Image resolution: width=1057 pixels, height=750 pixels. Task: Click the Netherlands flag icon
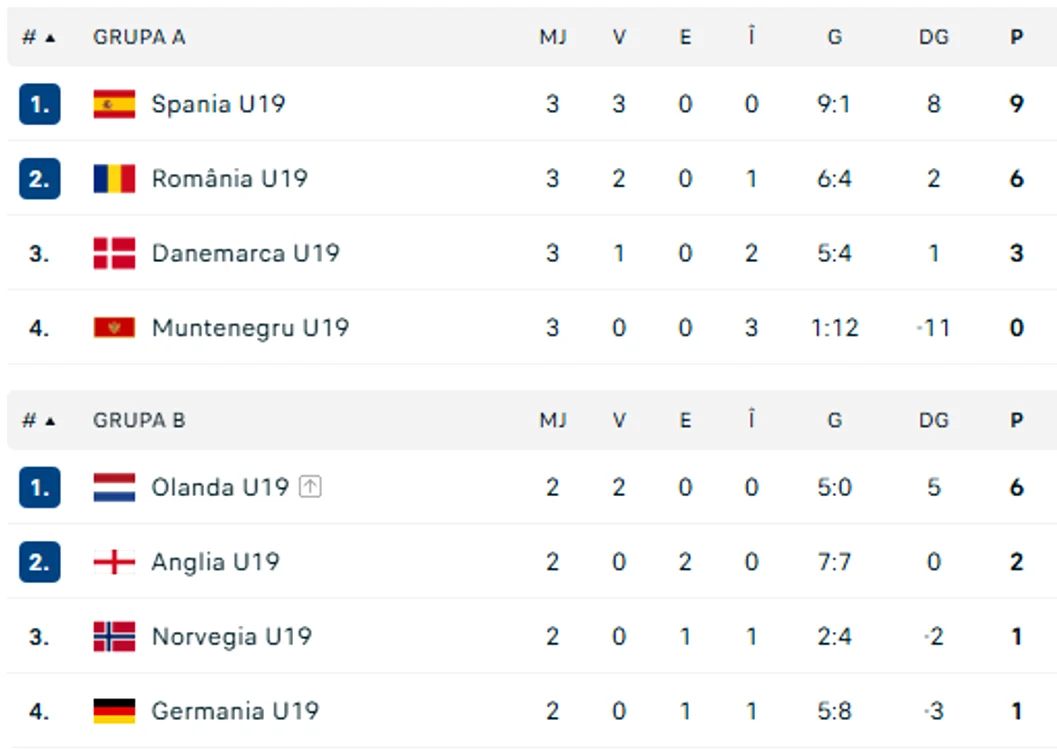pyautogui.click(x=114, y=487)
